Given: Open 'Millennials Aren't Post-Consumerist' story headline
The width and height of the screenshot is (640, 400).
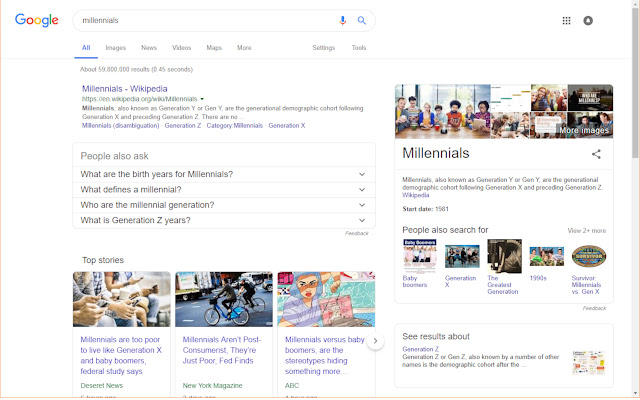Looking at the screenshot, I should pyautogui.click(x=222, y=350).
